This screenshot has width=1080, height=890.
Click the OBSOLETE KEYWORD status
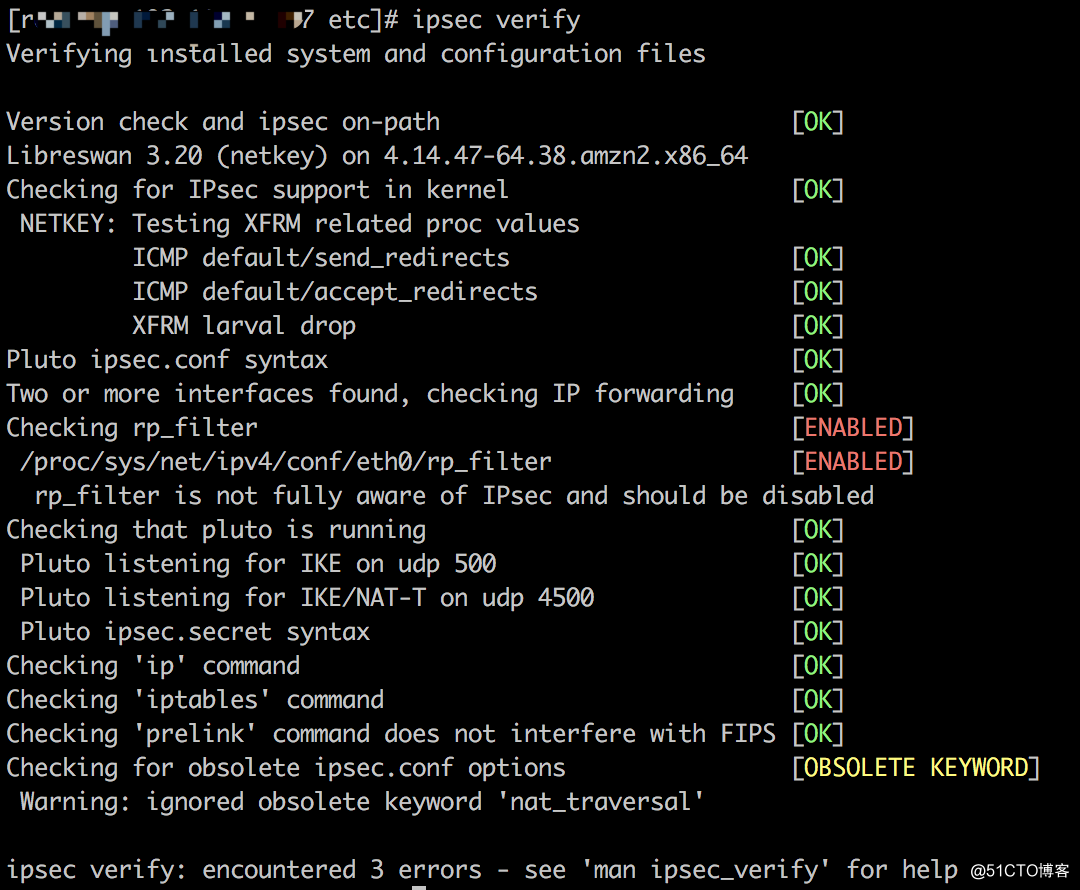point(915,767)
